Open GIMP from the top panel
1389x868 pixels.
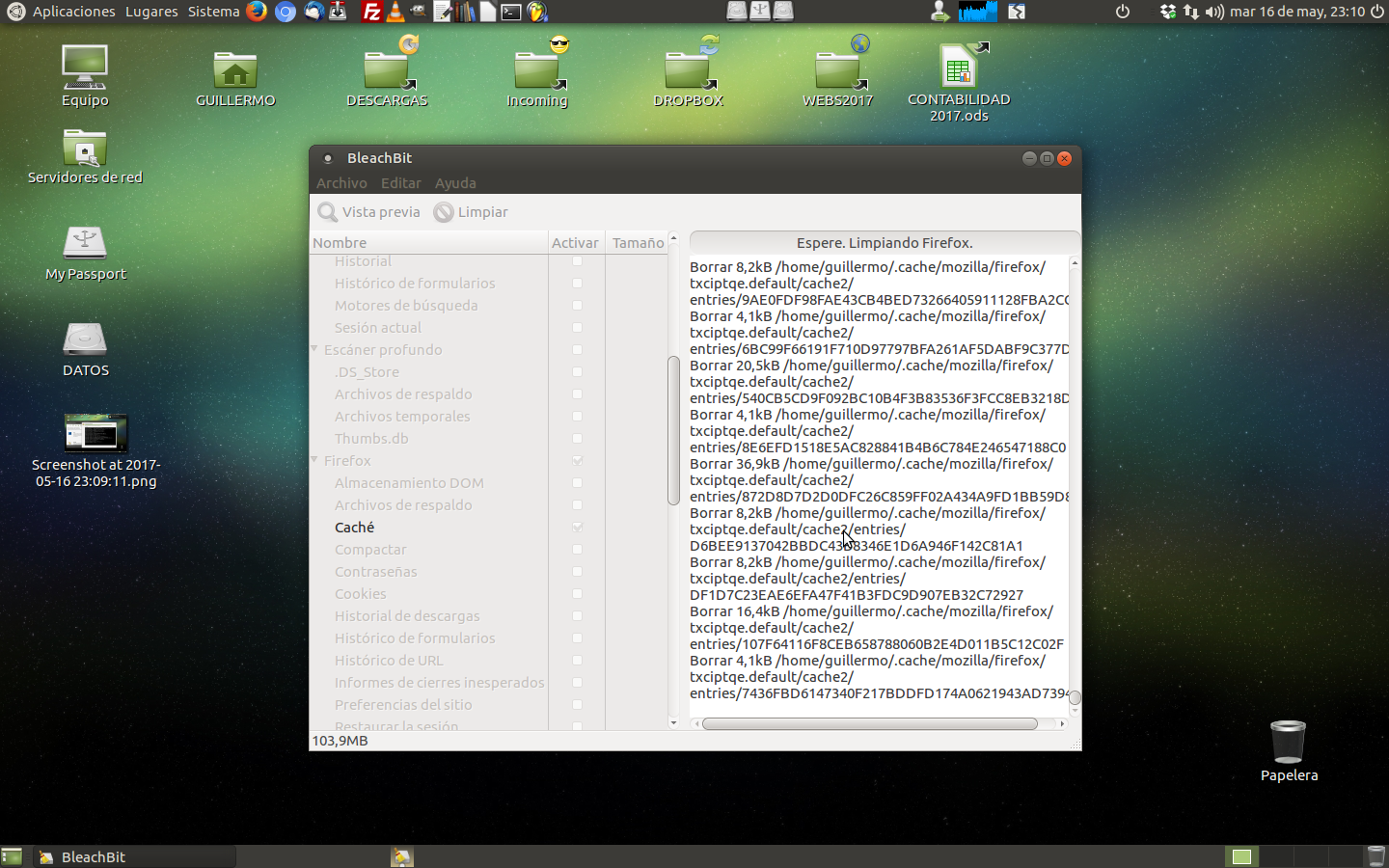[418, 12]
